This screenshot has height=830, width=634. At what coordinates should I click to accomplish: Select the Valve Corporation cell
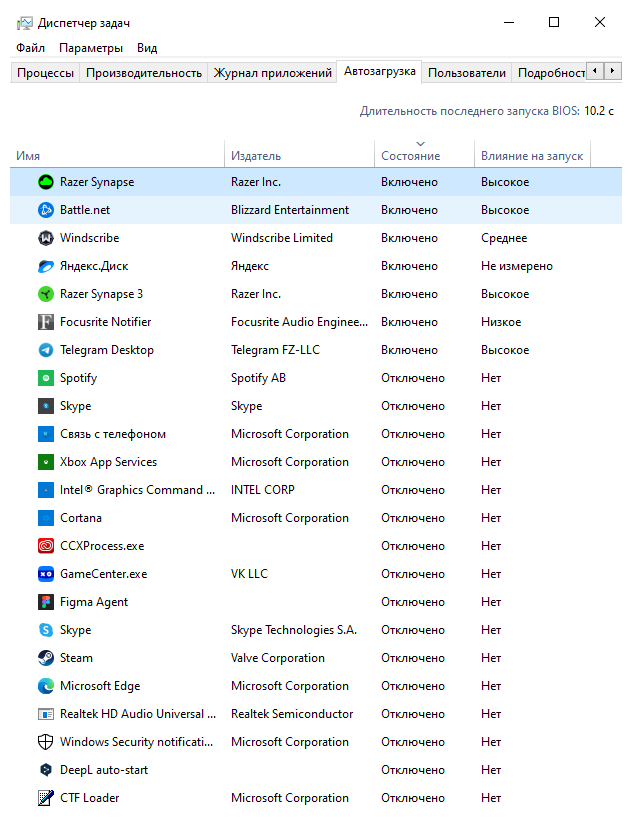pyautogui.click(x=278, y=658)
